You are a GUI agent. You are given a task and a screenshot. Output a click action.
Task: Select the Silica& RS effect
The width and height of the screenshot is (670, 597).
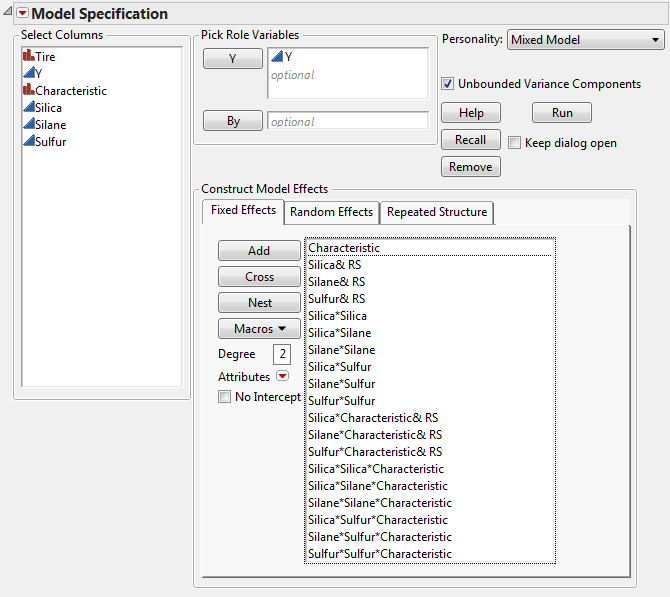[430, 265]
